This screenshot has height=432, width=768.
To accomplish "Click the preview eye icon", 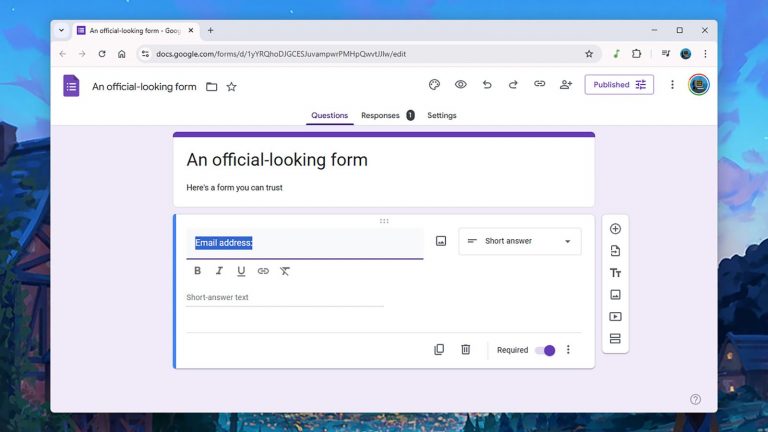I will (x=461, y=85).
